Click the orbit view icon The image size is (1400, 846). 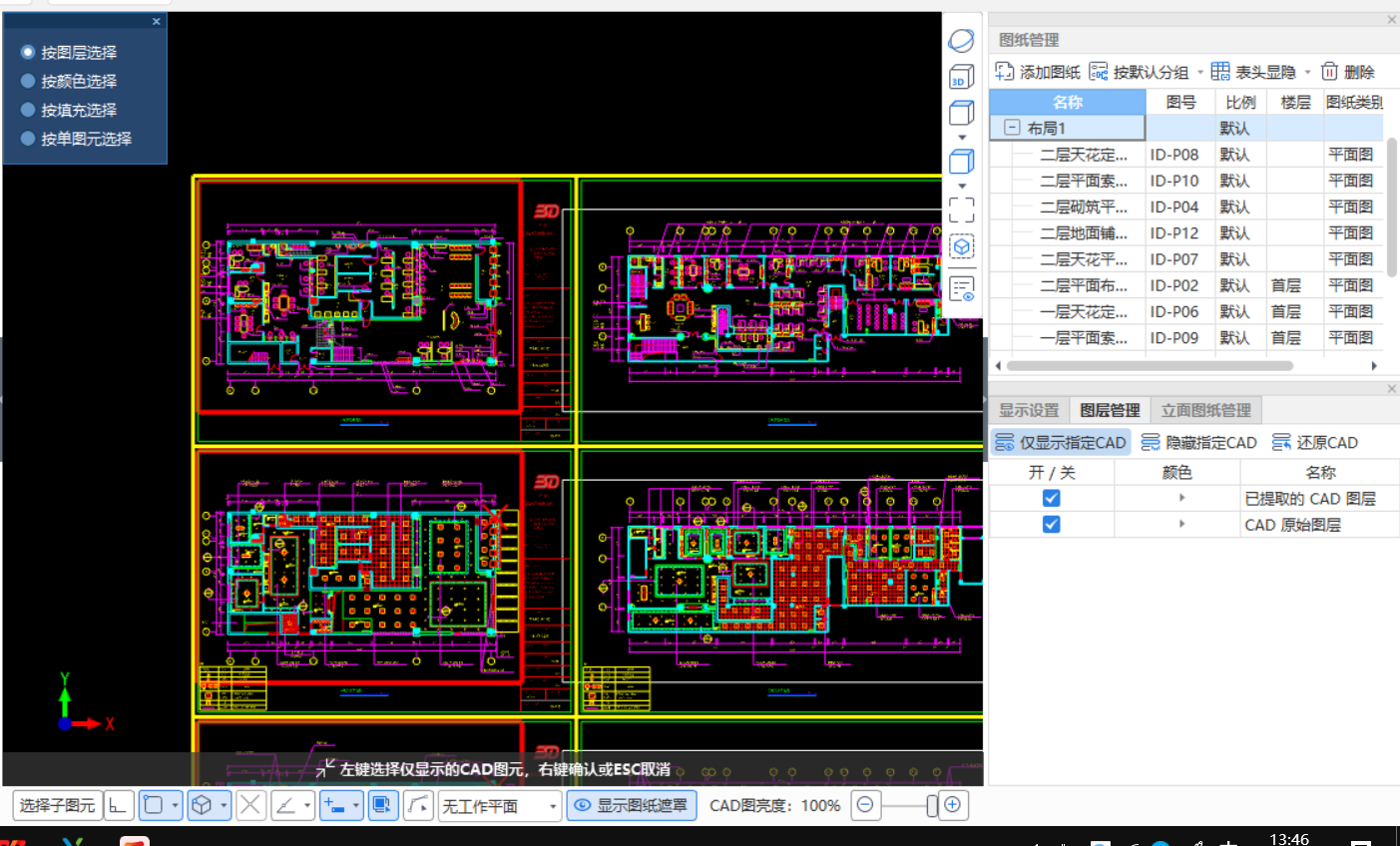pyautogui.click(x=961, y=41)
